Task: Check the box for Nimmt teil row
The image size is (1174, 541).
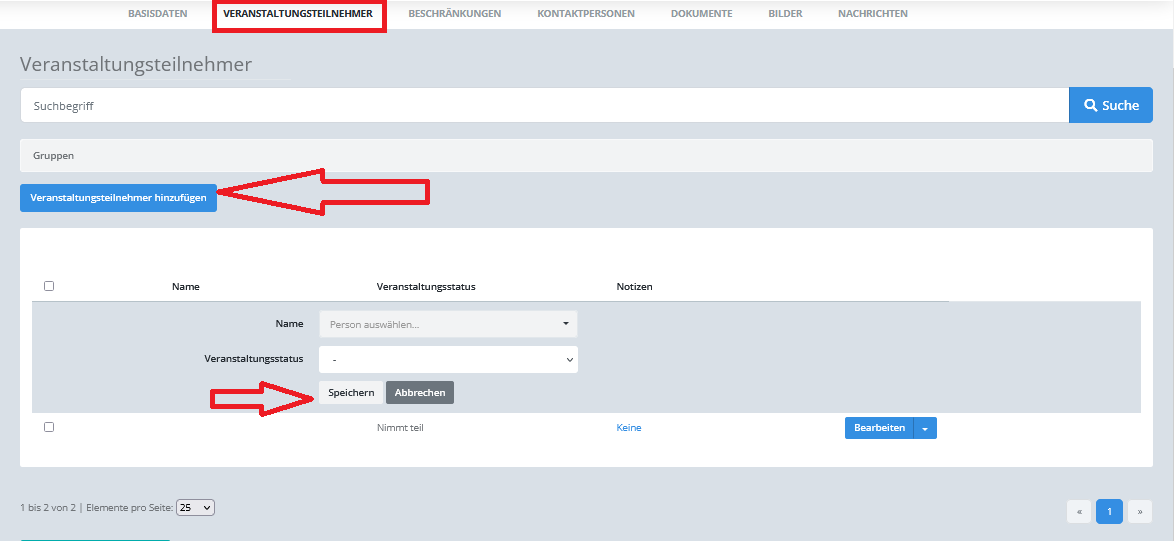Action: [x=49, y=427]
